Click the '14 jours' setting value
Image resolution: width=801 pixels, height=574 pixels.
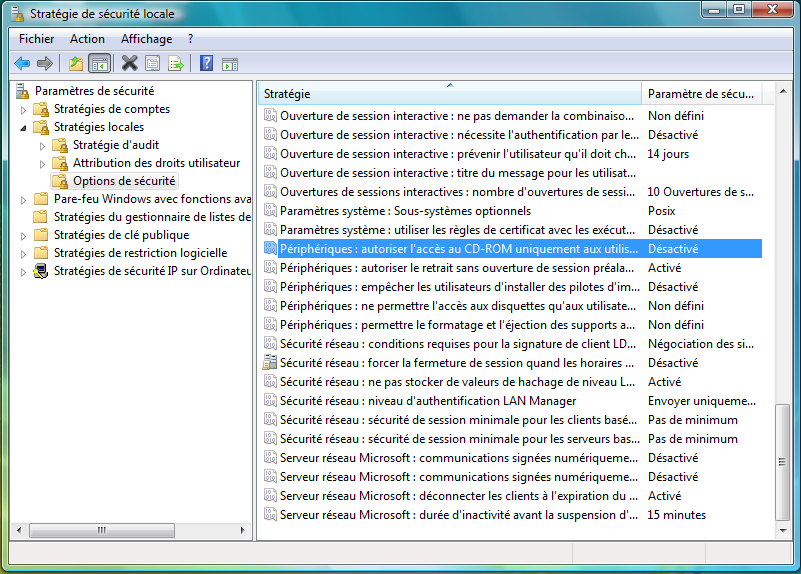click(x=668, y=154)
